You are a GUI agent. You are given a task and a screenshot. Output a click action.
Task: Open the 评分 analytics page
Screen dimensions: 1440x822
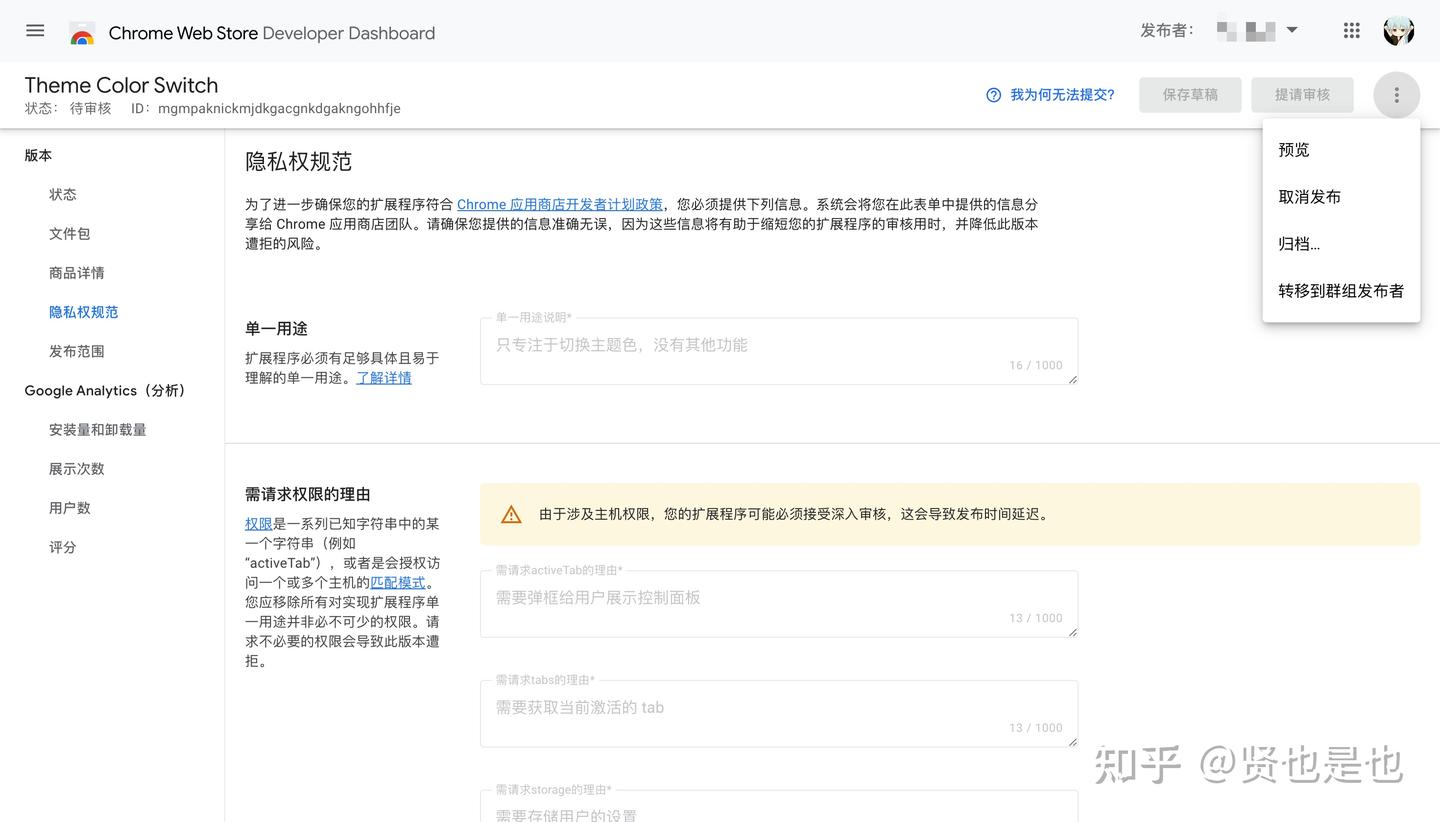[x=62, y=547]
